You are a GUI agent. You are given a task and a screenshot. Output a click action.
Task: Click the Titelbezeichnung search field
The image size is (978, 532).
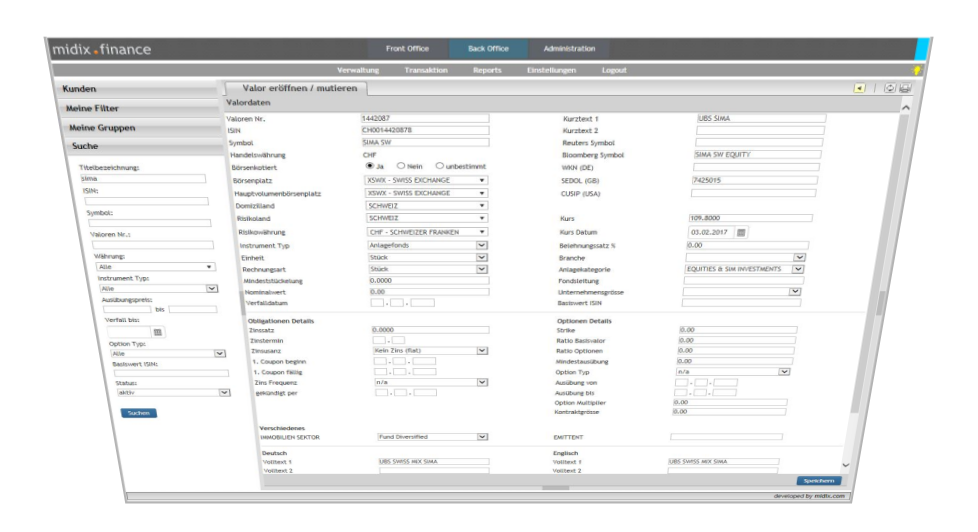pyautogui.click(x=143, y=179)
